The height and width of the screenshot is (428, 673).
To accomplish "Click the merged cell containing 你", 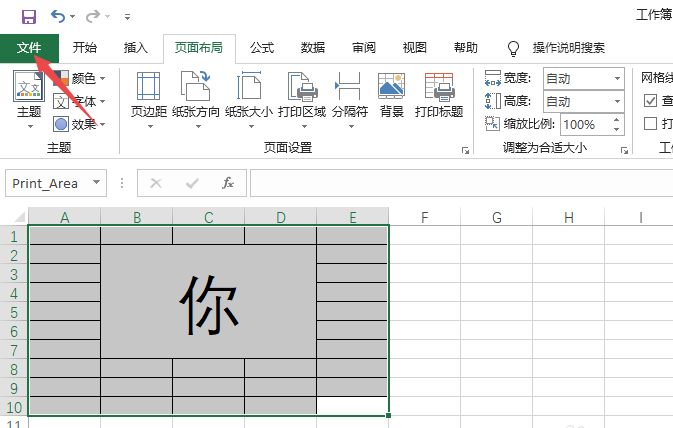I will [x=209, y=302].
